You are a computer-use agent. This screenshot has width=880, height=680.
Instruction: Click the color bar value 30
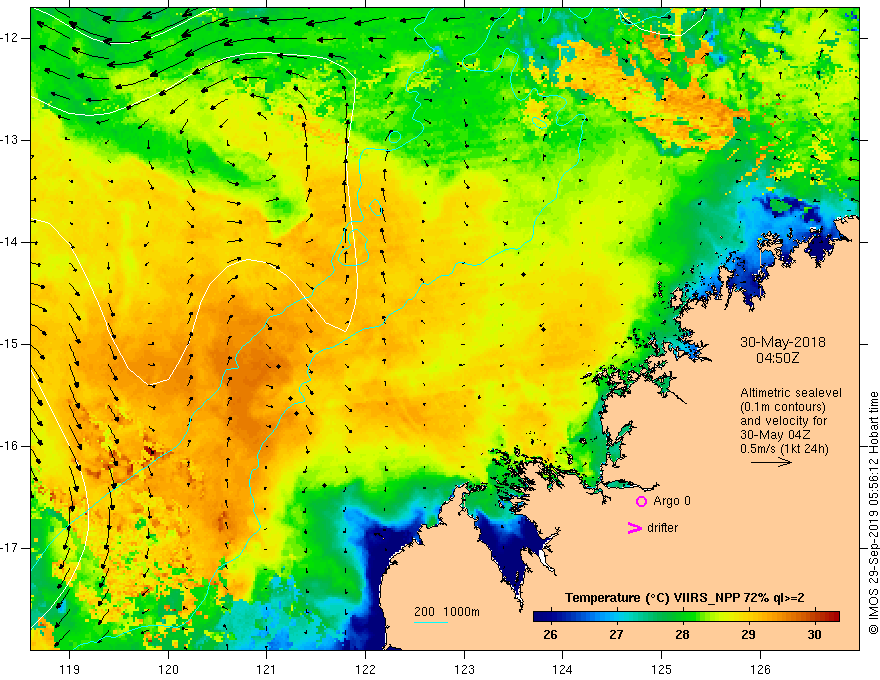point(814,635)
